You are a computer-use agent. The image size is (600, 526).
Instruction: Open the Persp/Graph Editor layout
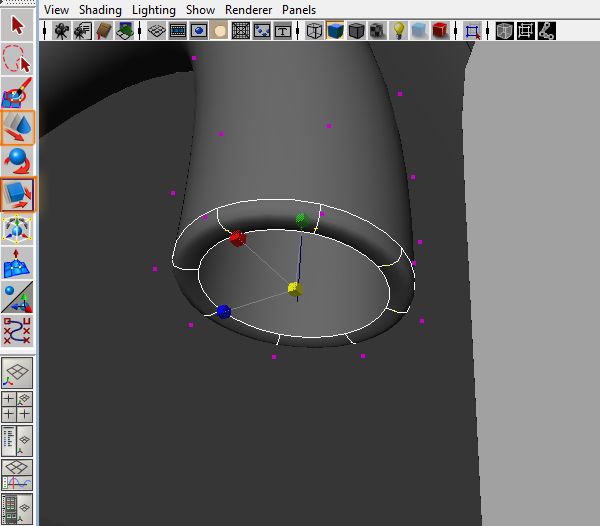coord(17,474)
